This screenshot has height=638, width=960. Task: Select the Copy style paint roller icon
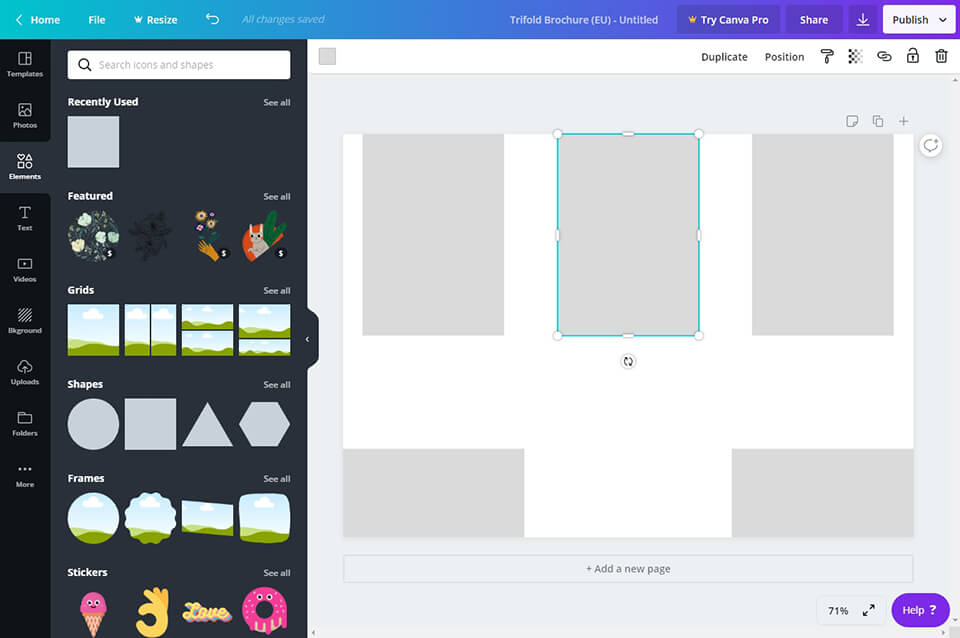point(827,56)
